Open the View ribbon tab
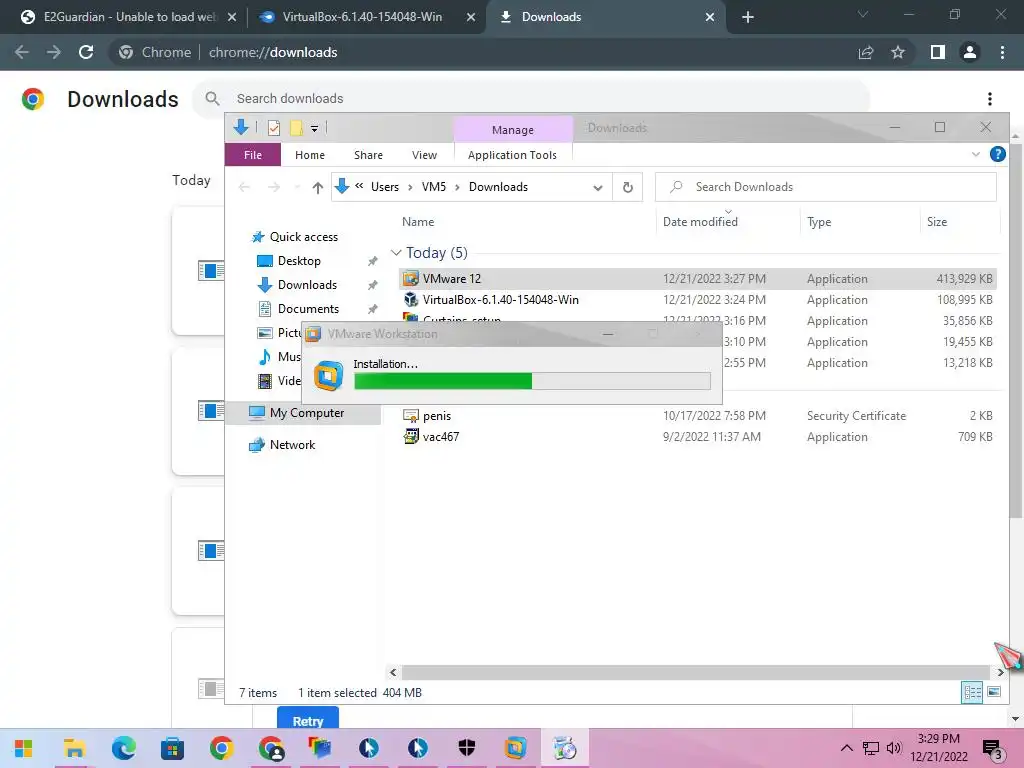 tap(424, 155)
